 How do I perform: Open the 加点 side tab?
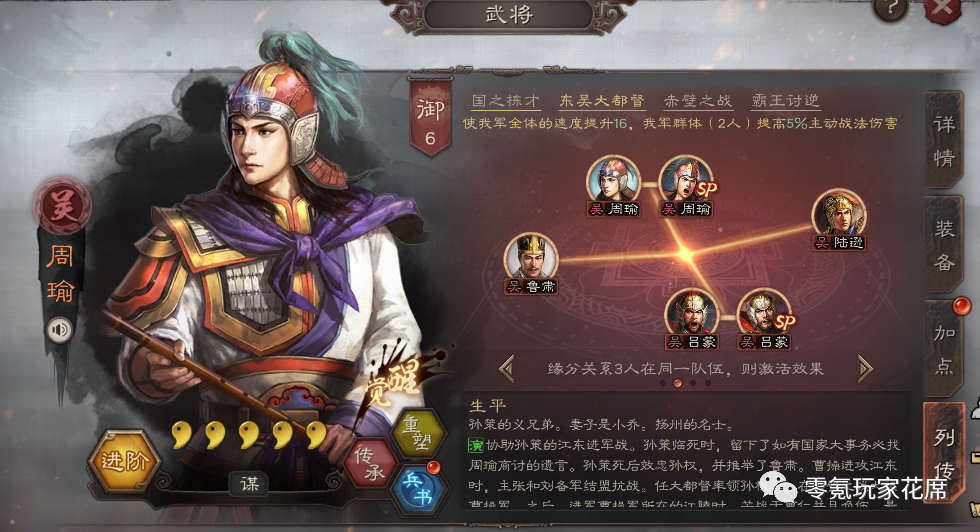[x=943, y=349]
